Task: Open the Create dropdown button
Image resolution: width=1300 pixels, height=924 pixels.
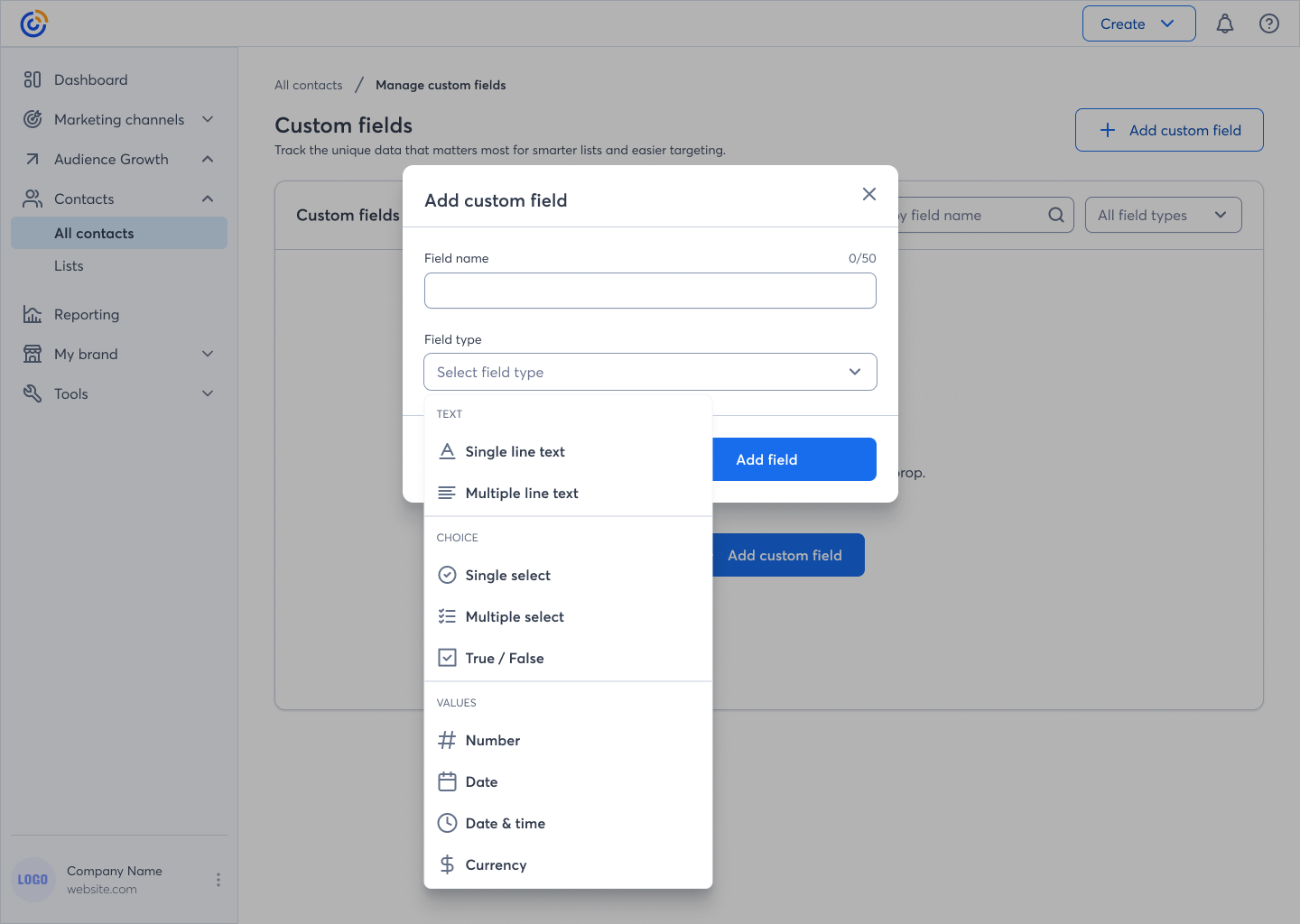Action: coord(1137,24)
